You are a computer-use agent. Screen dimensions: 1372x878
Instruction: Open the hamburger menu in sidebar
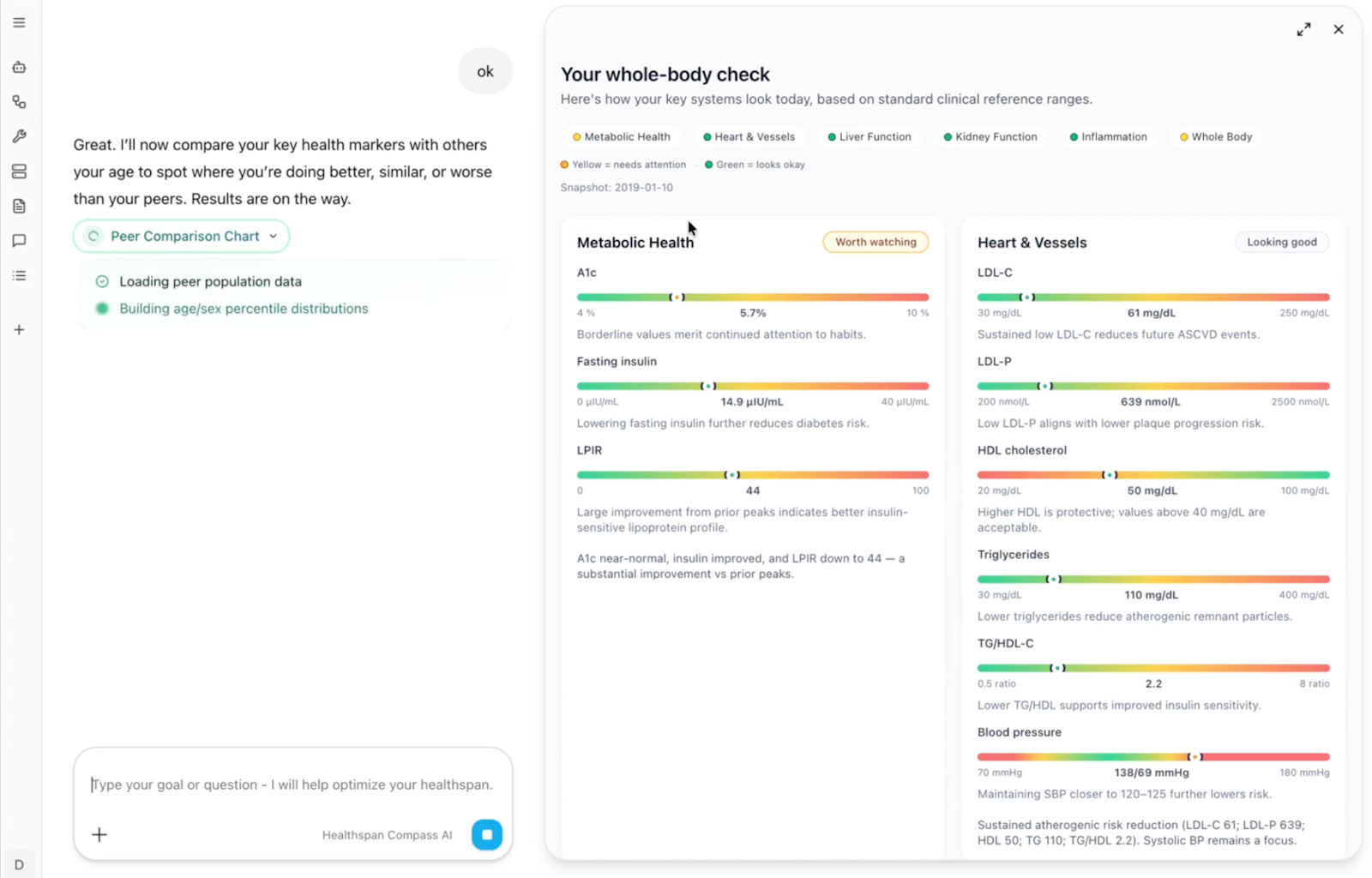pos(19,22)
